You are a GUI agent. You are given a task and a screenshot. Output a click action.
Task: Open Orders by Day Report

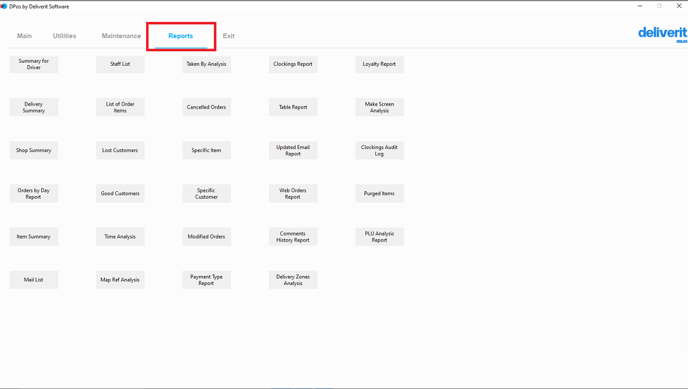[x=34, y=194]
